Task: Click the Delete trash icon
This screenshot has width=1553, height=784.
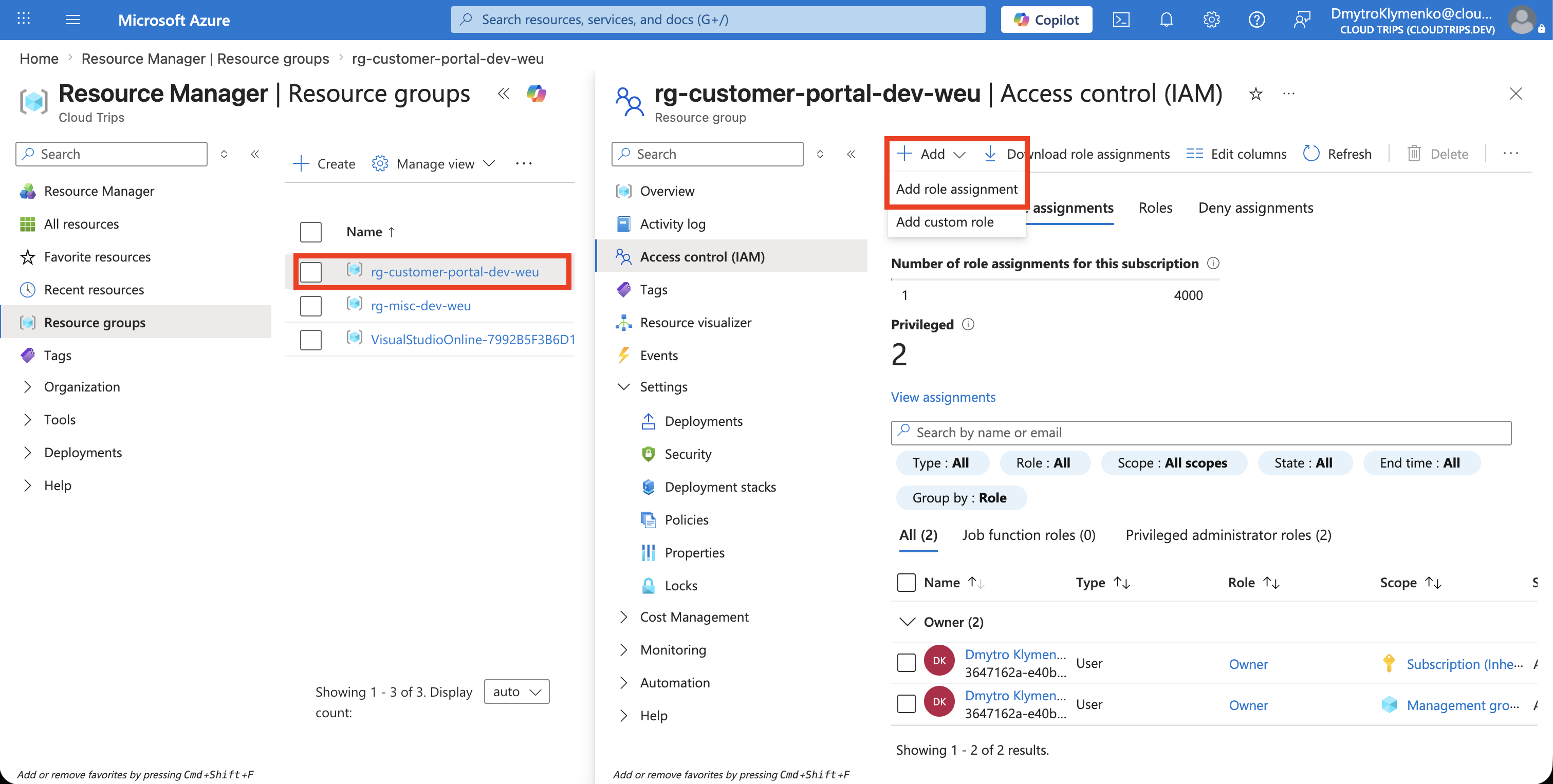Action: pyautogui.click(x=1414, y=154)
